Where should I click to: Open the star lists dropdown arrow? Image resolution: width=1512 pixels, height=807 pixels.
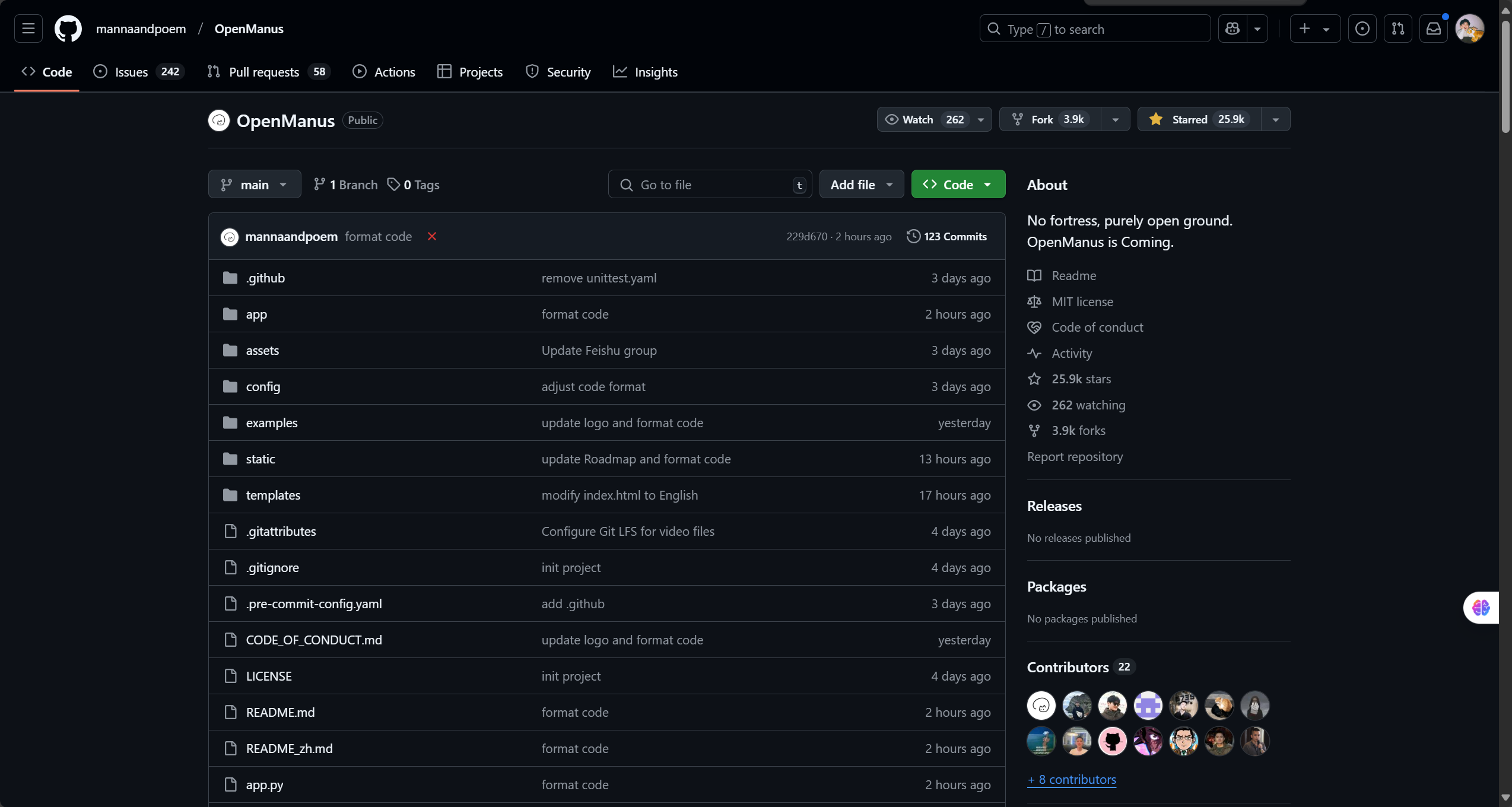[1275, 119]
